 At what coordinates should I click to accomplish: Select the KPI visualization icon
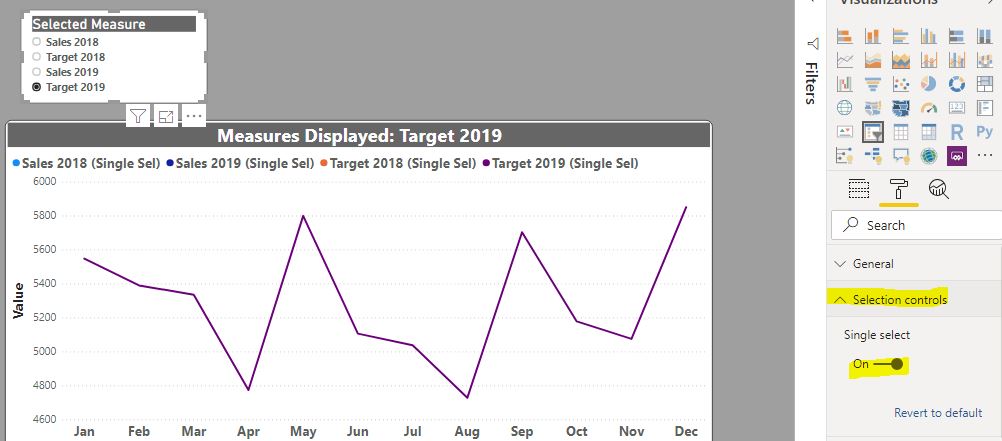[x=845, y=132]
